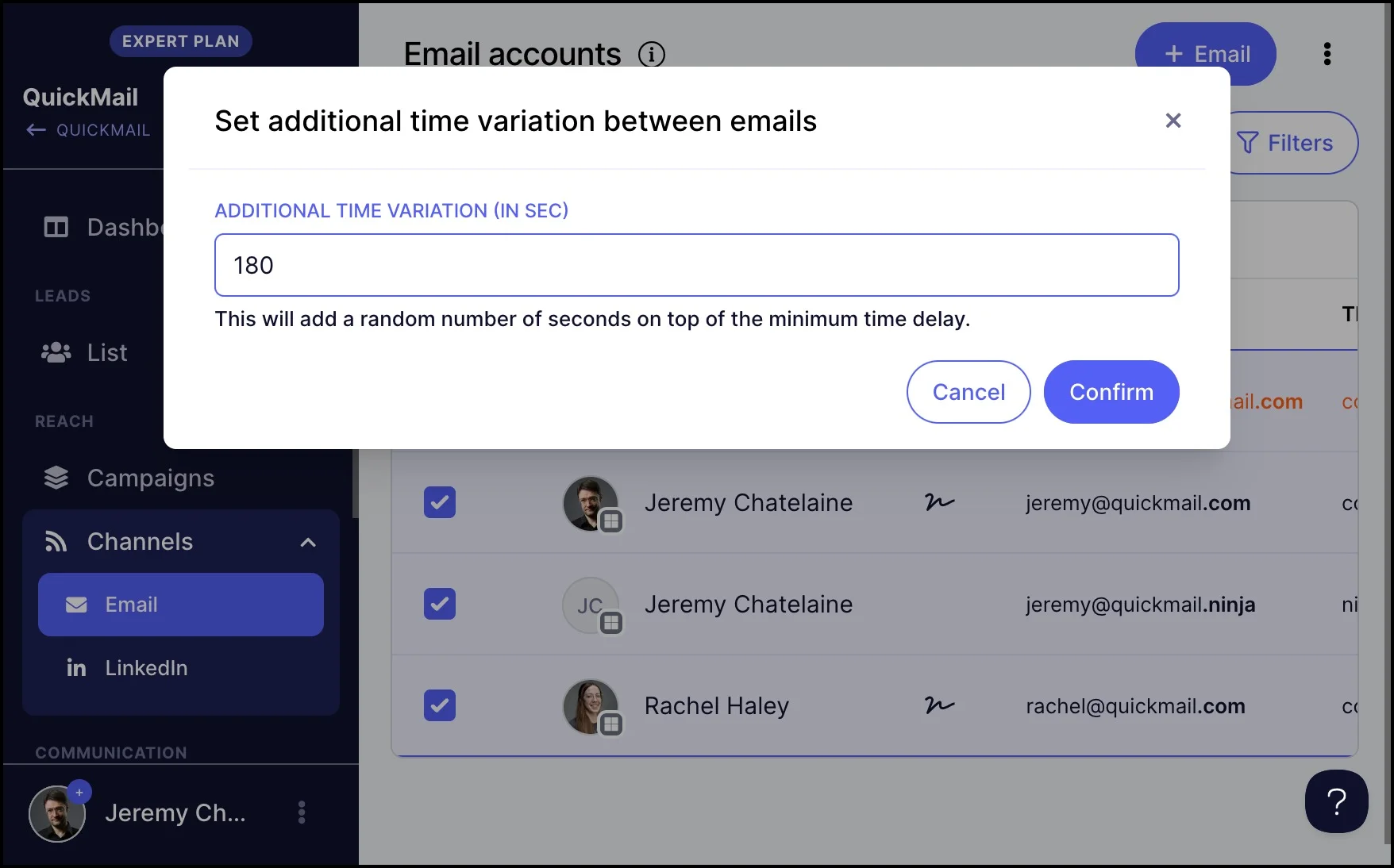Uncheck the Rachel Haley row checkbox
1394x868 pixels.
[440, 705]
